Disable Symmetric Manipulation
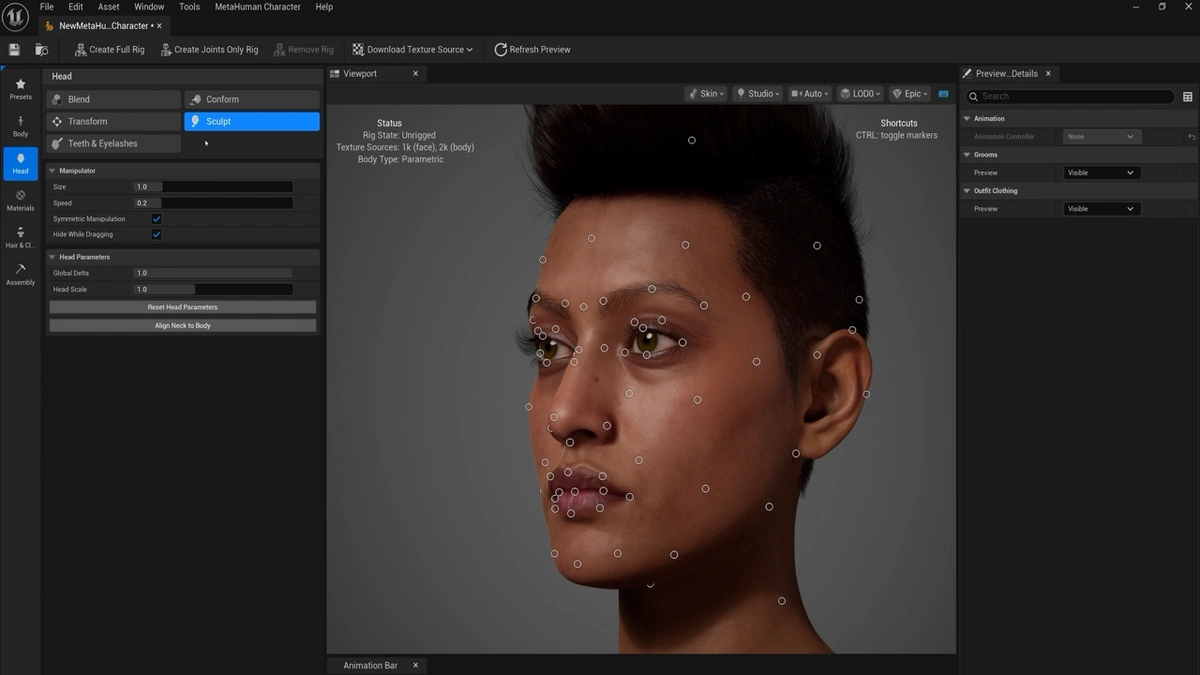Image resolution: width=1200 pixels, height=675 pixels. (x=156, y=218)
